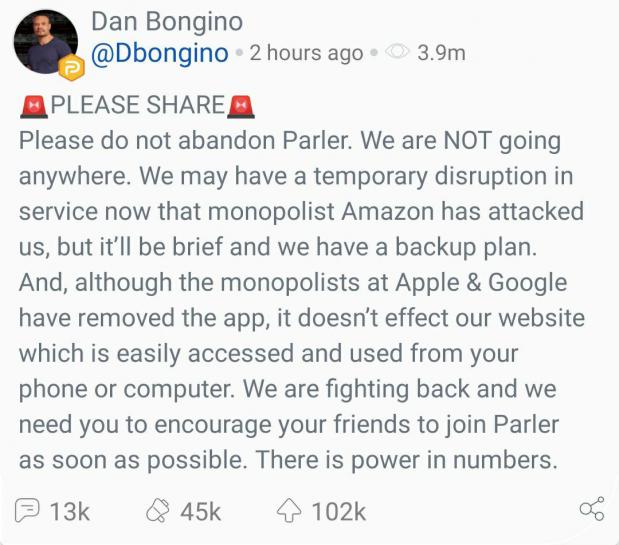Click the comment speech bubble icon

pos(30,511)
